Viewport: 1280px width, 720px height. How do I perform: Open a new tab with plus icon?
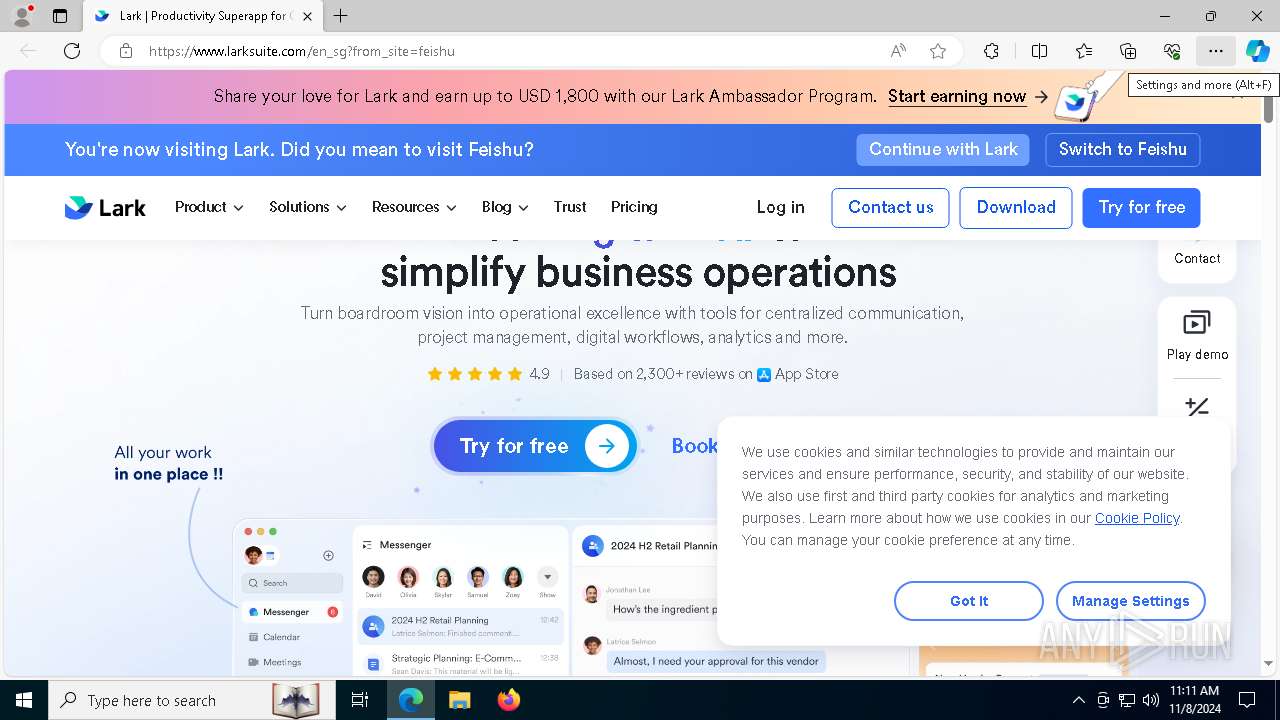341,16
